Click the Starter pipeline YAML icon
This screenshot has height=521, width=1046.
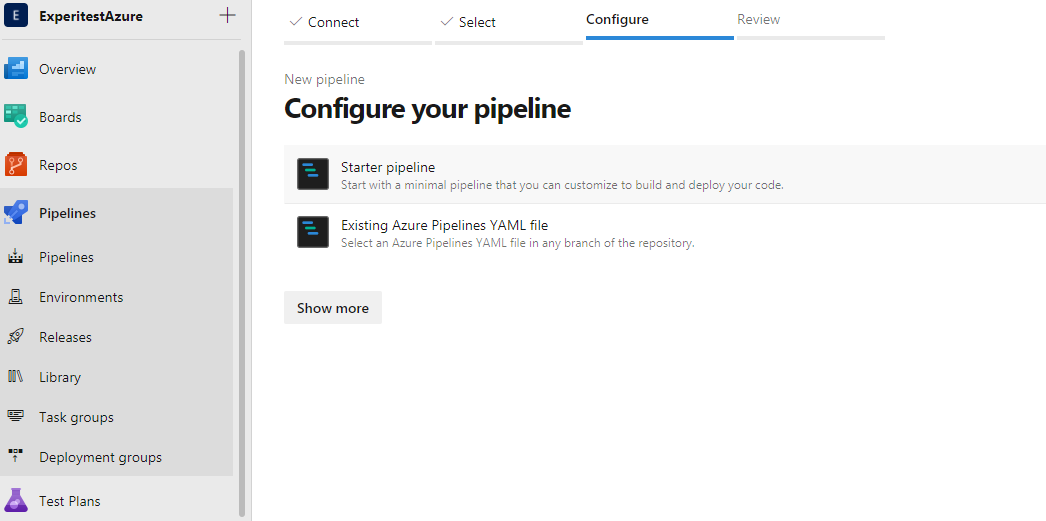[313, 174]
